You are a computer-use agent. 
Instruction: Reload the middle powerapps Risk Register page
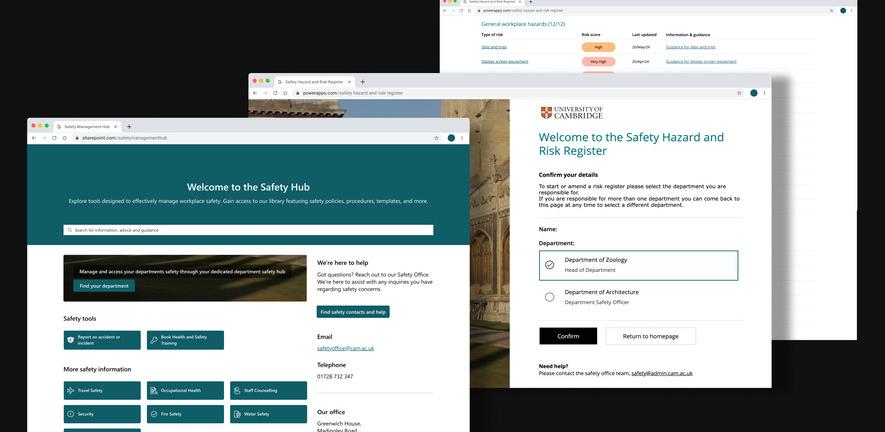[275, 93]
